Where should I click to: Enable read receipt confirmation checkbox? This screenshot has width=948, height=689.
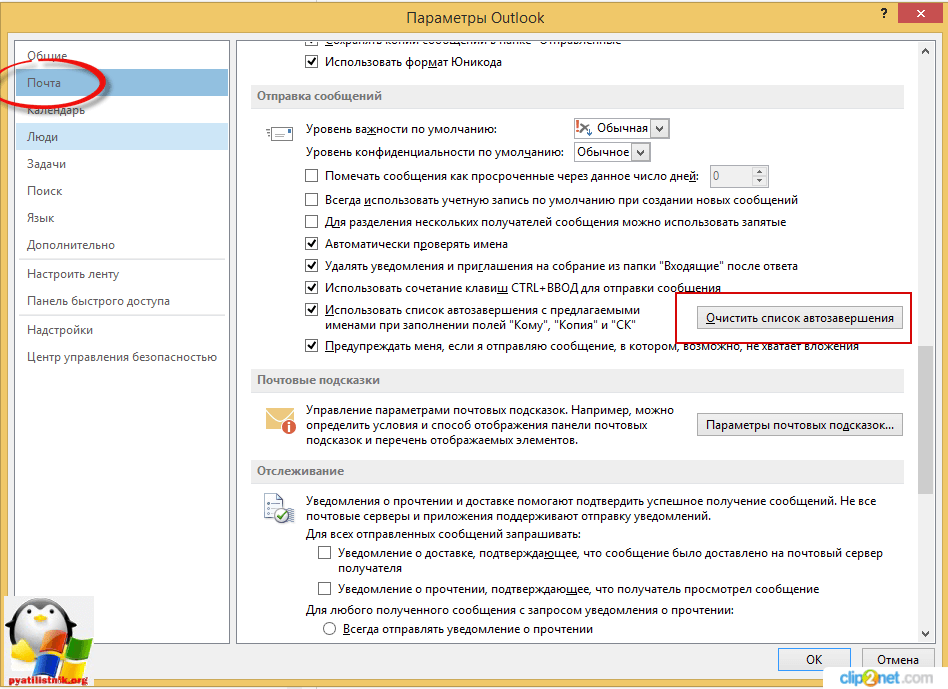[325, 588]
